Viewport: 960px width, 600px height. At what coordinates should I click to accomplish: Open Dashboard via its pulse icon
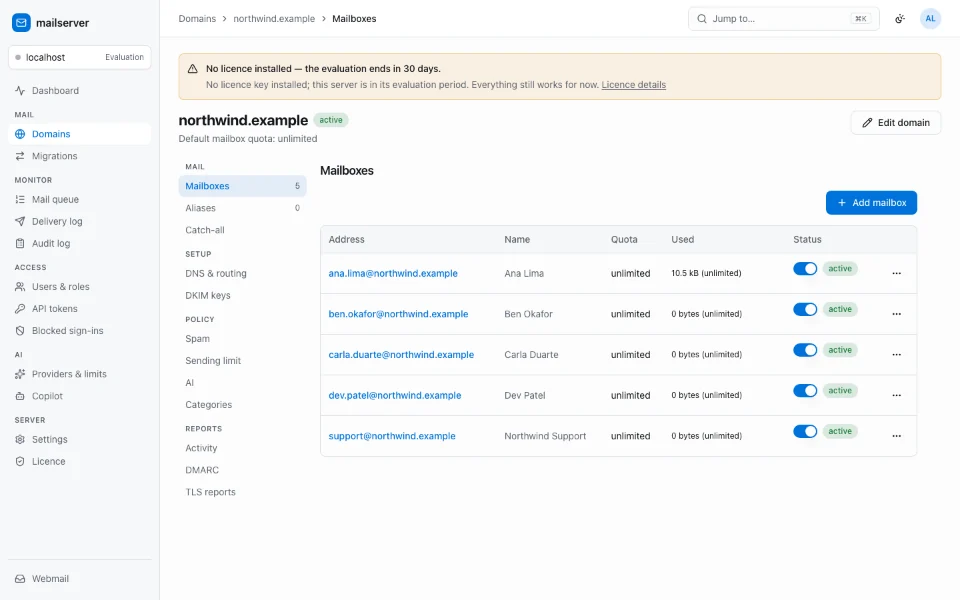pyautogui.click(x=20, y=91)
